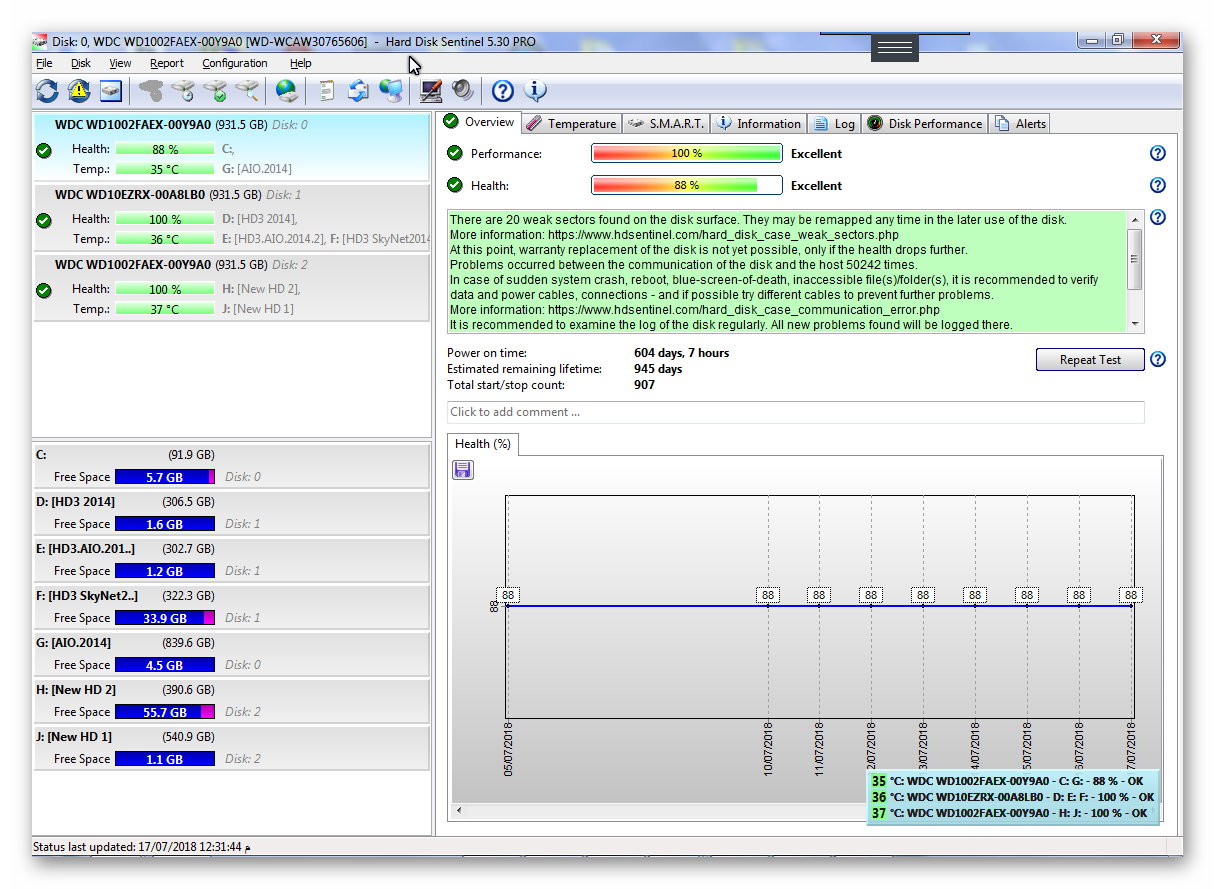Click the Refresh disk information toolbar icon
The image size is (1216, 889).
(47, 91)
